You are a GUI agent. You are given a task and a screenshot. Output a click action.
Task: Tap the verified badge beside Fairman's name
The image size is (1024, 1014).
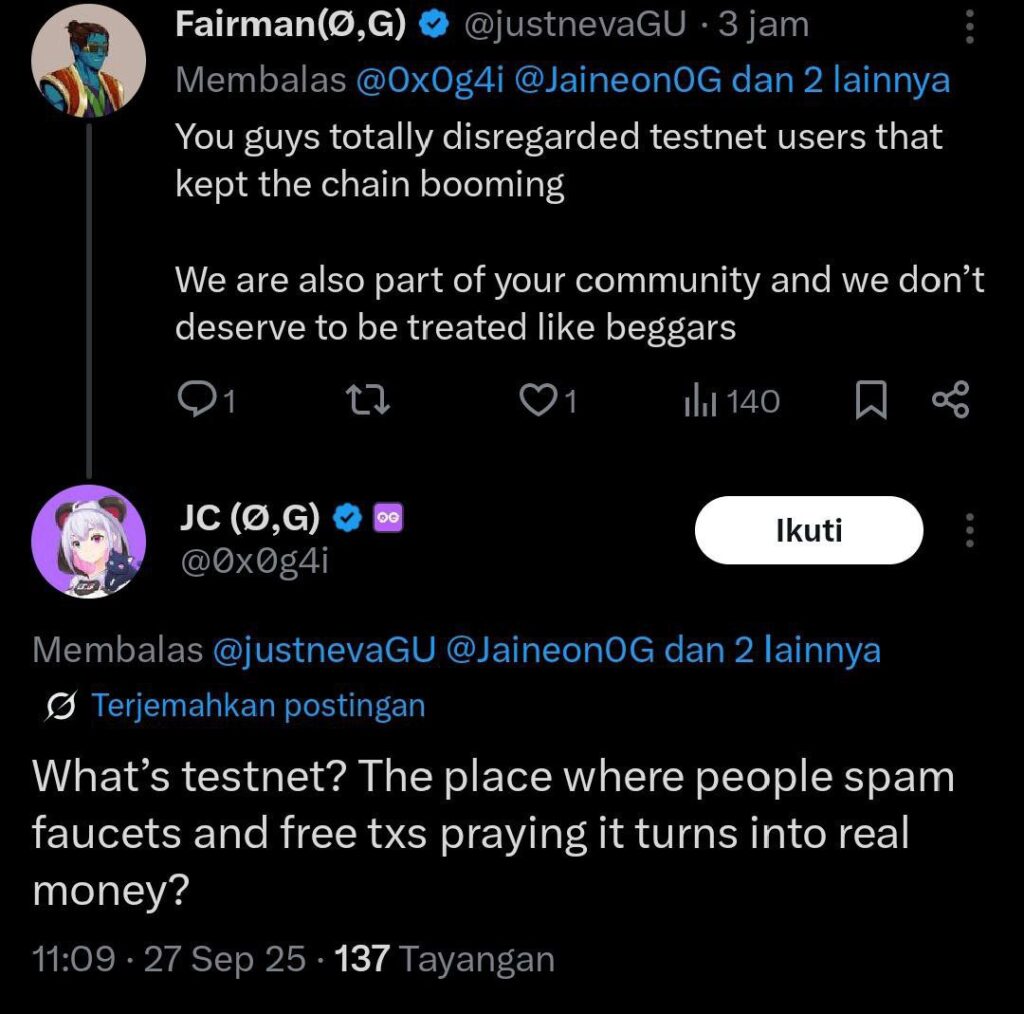pyautogui.click(x=434, y=25)
